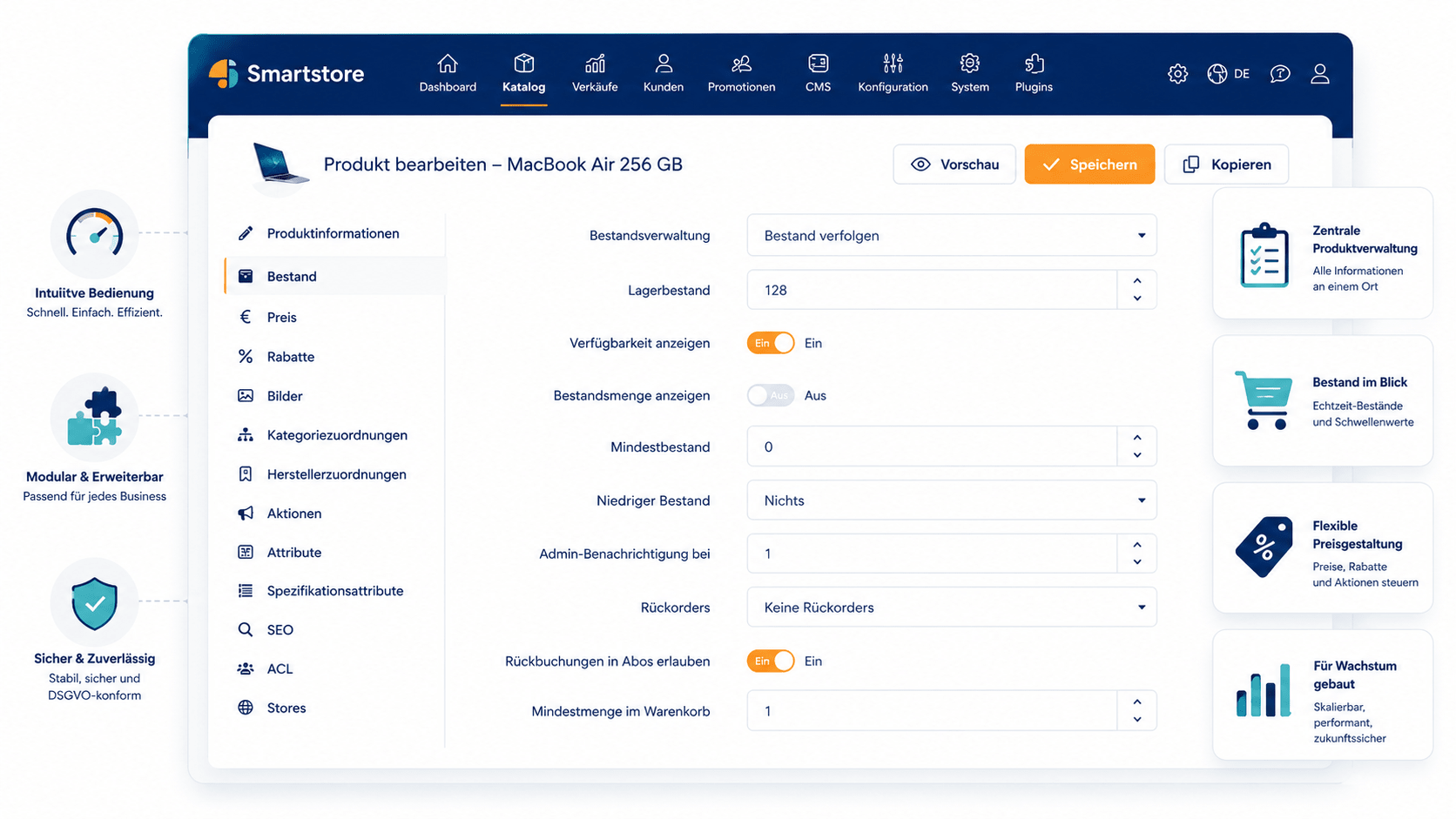Increase Admin-Benachrichtigung bei value
Viewport: 1456px width, 819px height.
1137,545
